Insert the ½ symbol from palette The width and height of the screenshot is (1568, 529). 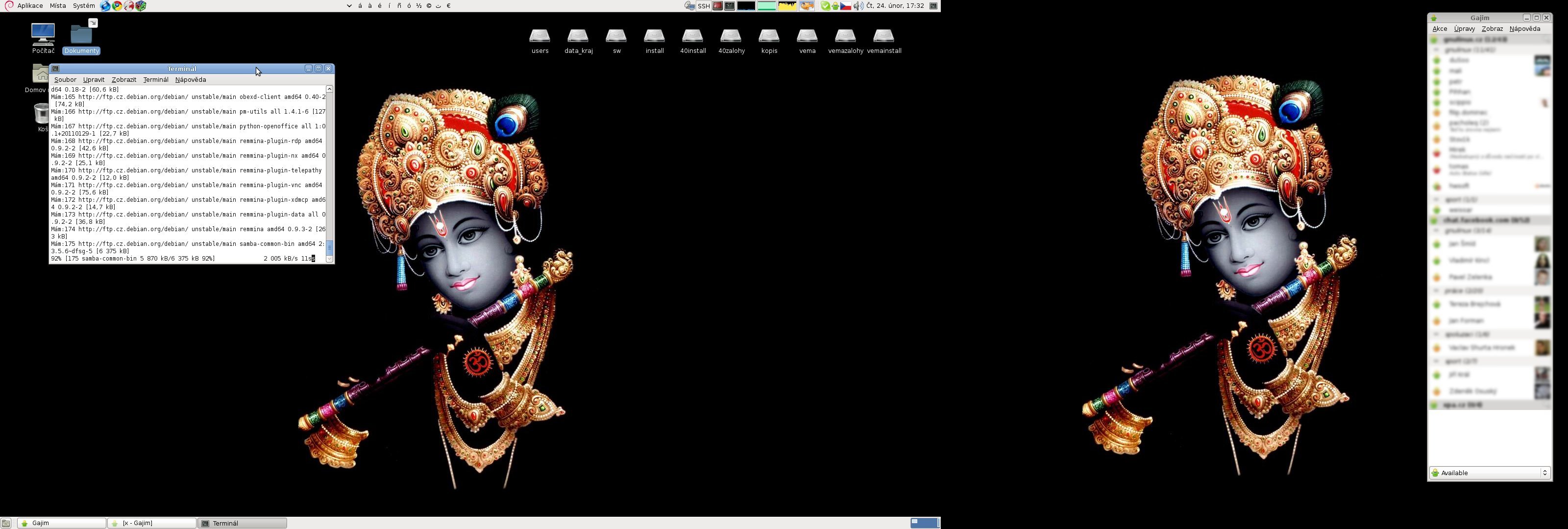click(419, 6)
